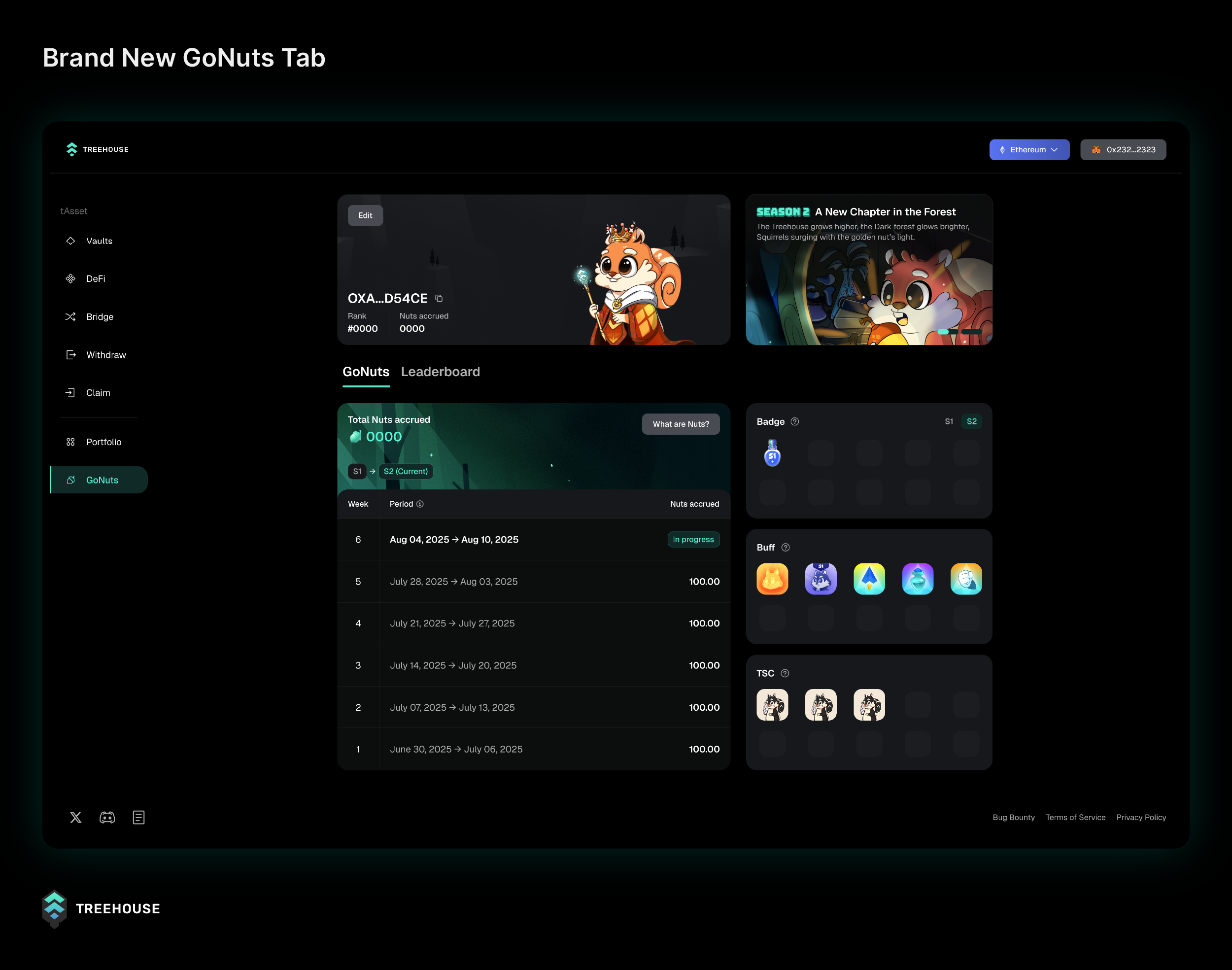
Task: Click the second TSC squirrel NFT
Action: click(821, 705)
